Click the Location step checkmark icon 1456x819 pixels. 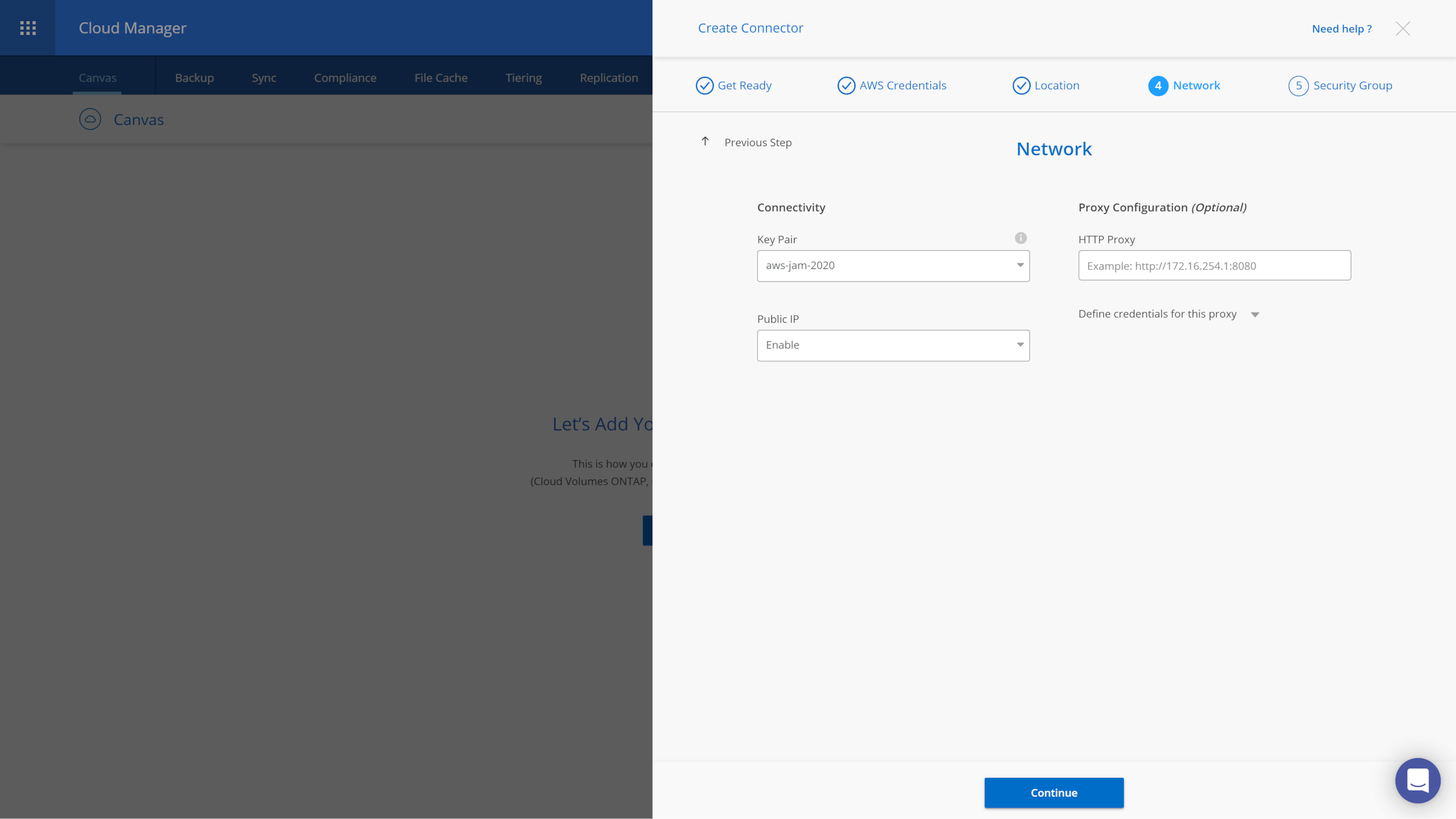pos(1021,85)
